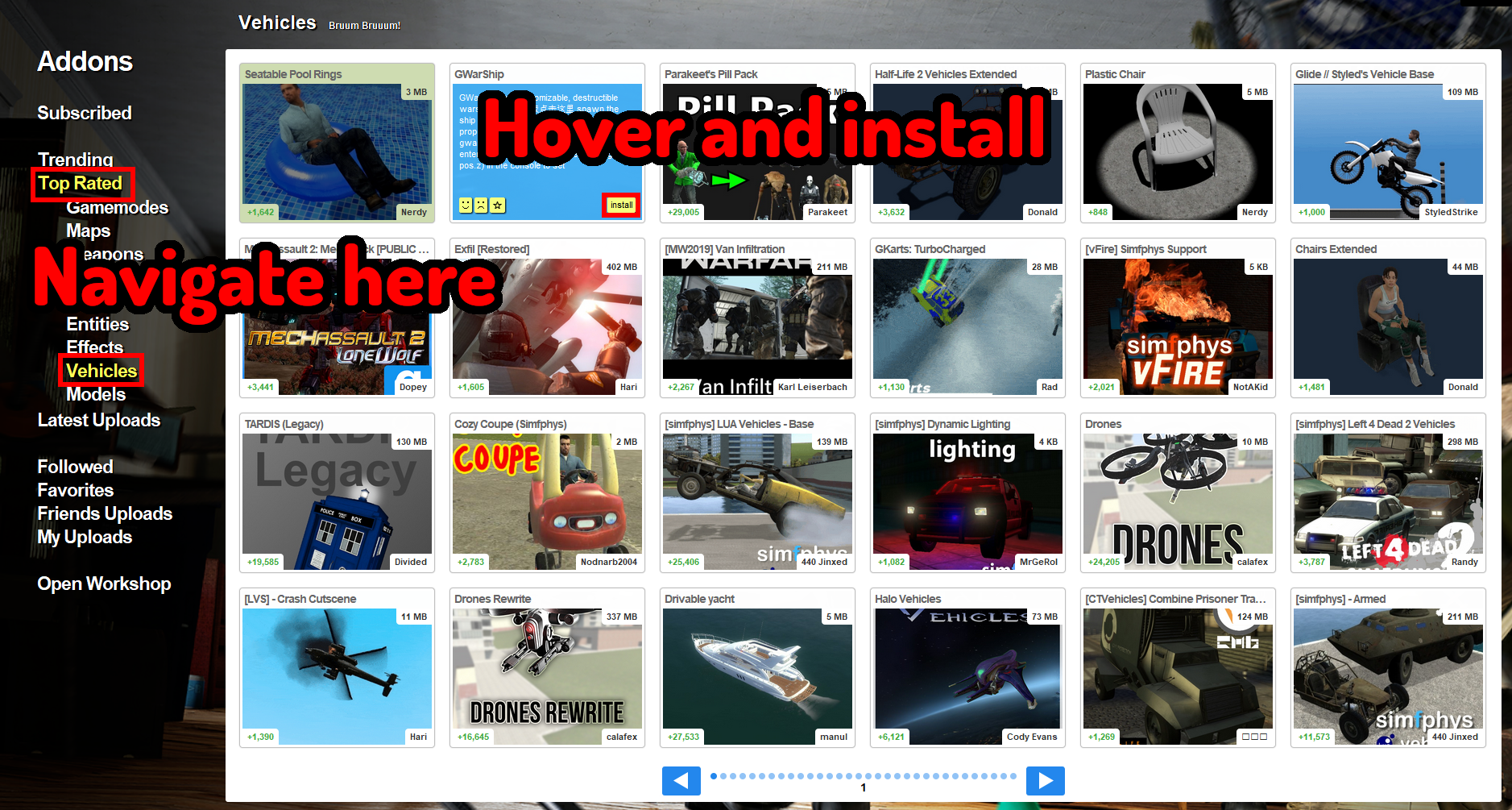Rate GWarShip with the sad face icon
This screenshot has height=810, width=1512.
(481, 206)
